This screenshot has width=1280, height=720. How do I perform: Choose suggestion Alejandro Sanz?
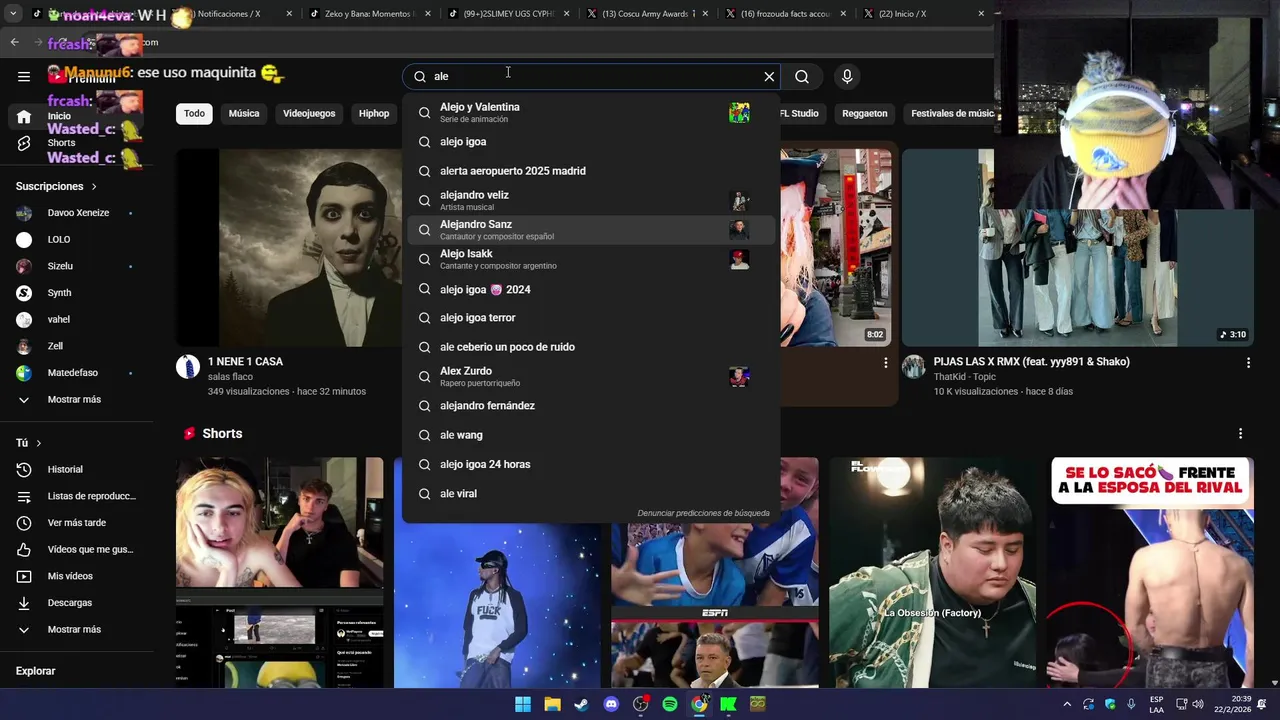[x=591, y=230]
